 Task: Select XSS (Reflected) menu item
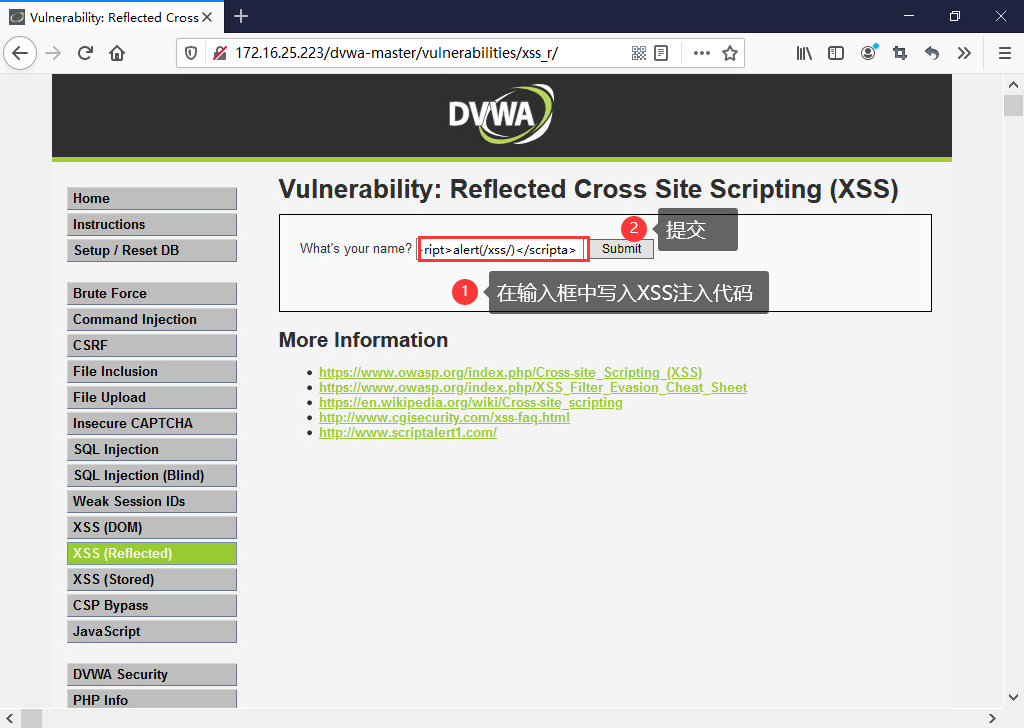(152, 554)
